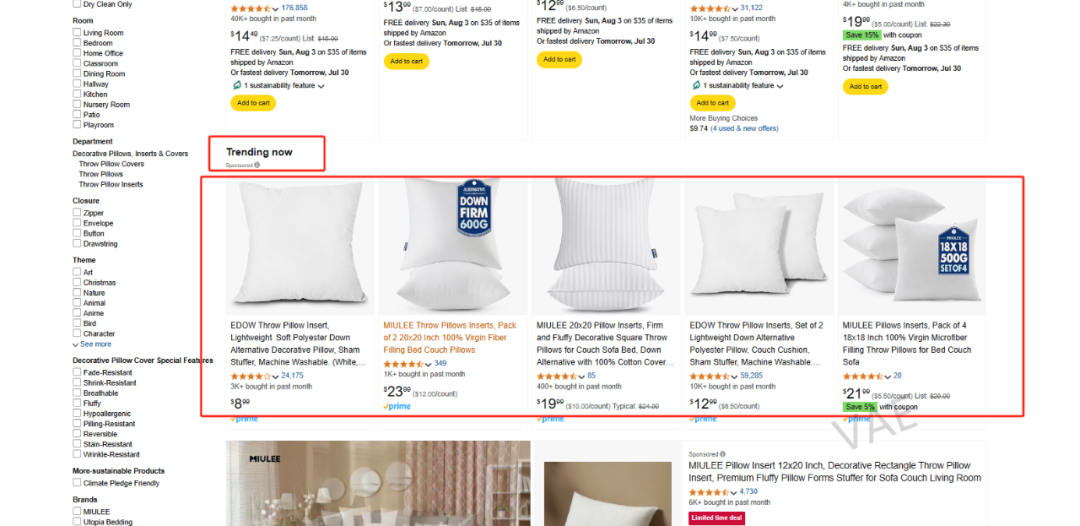Expand See more under the Theme filter
Viewport: 1080px width, 526px height.
tap(95, 344)
